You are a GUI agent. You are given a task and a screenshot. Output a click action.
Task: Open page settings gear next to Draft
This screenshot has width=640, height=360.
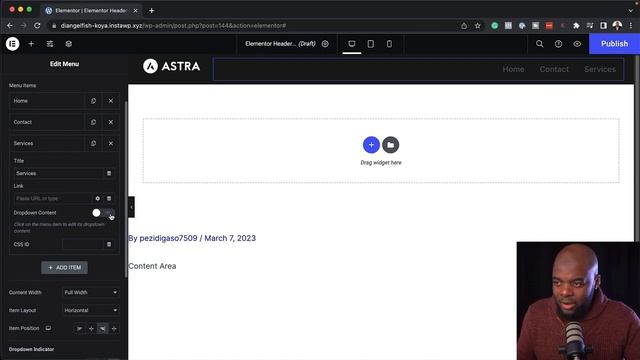pyautogui.click(x=325, y=44)
